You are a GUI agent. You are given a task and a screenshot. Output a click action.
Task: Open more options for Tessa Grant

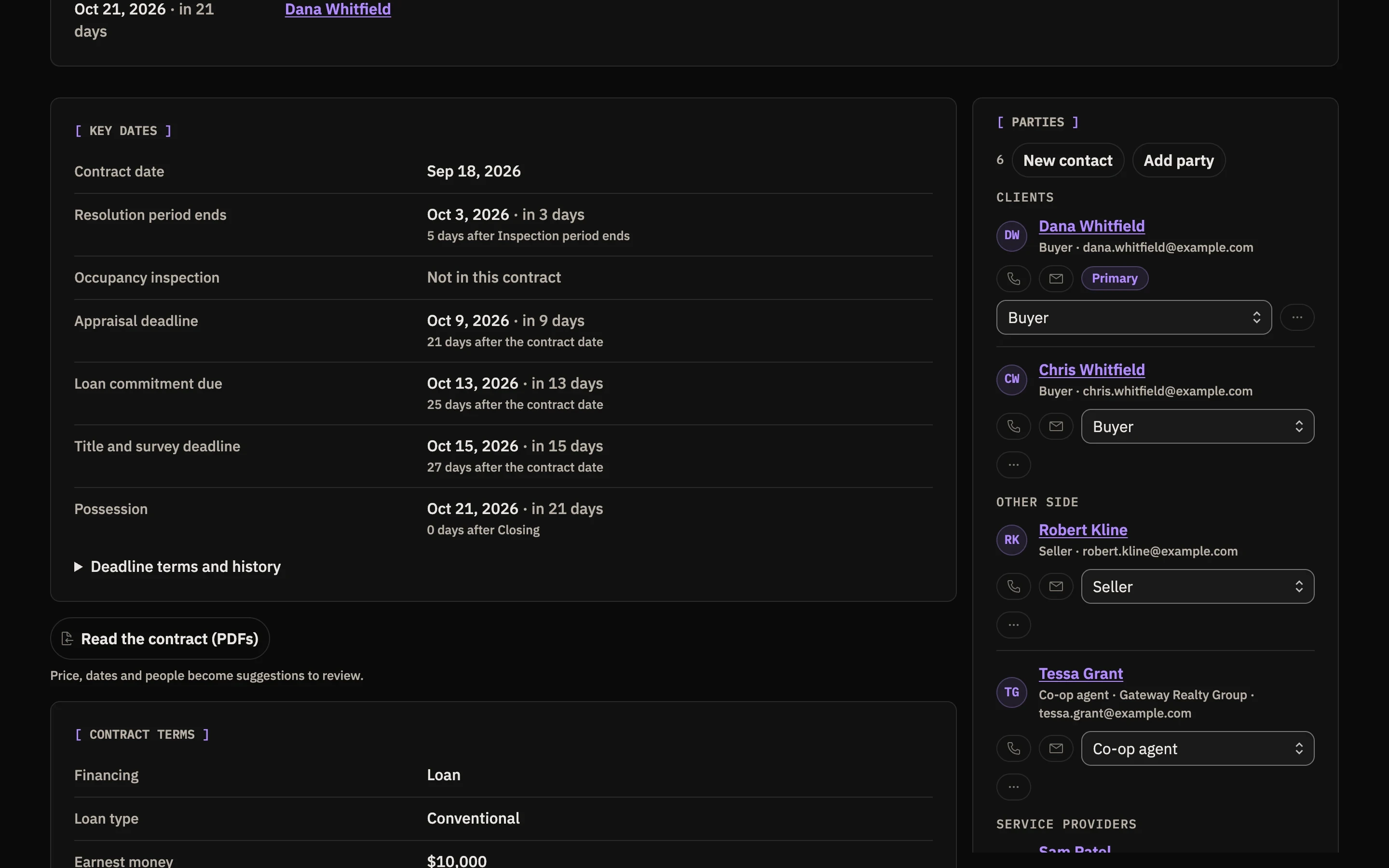coord(1014,787)
